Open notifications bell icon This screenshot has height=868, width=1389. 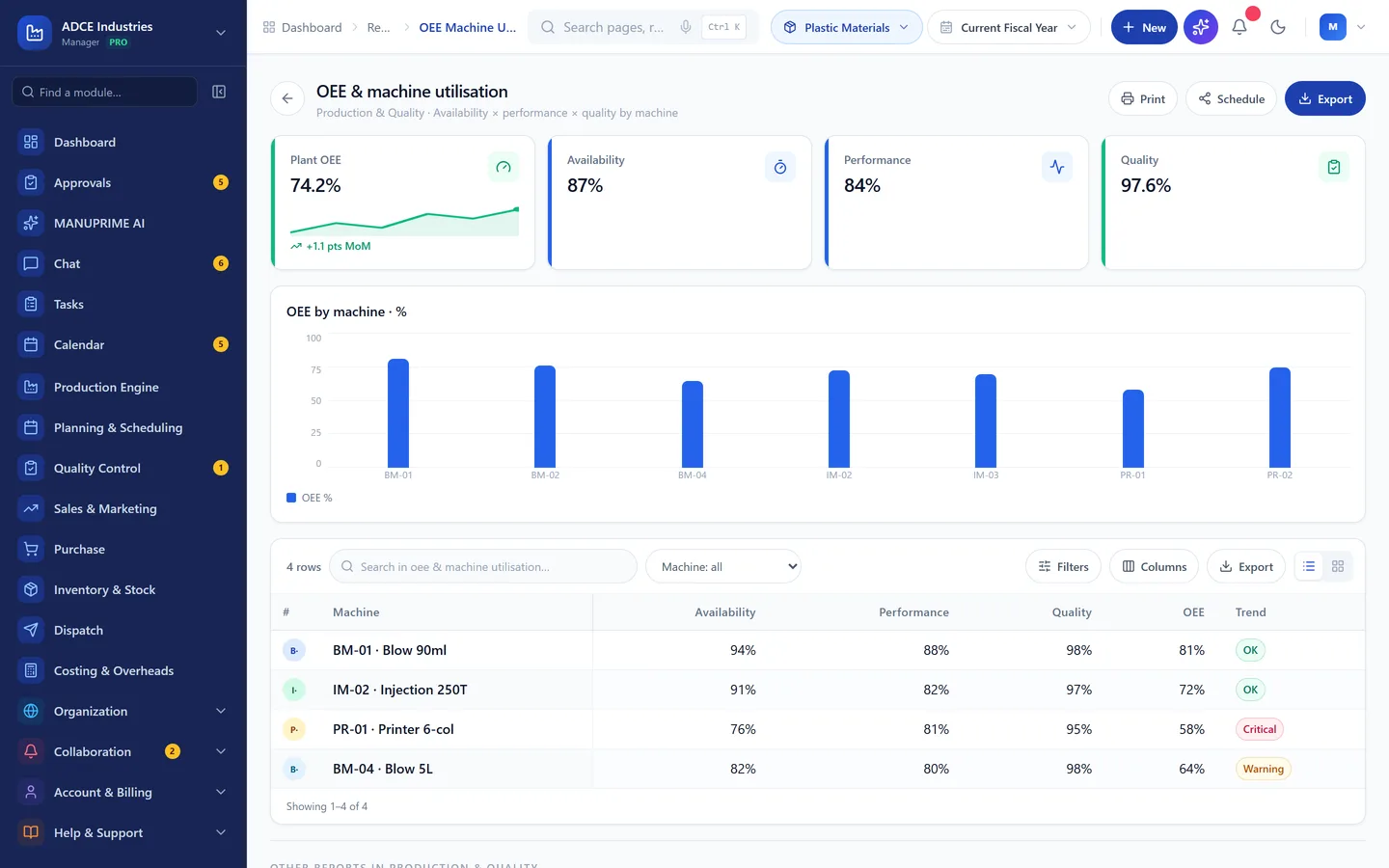point(1239,27)
